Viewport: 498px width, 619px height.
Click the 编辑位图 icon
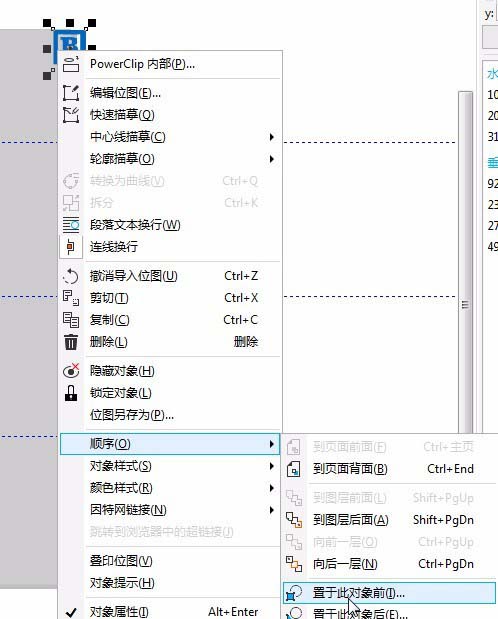[x=71, y=93]
